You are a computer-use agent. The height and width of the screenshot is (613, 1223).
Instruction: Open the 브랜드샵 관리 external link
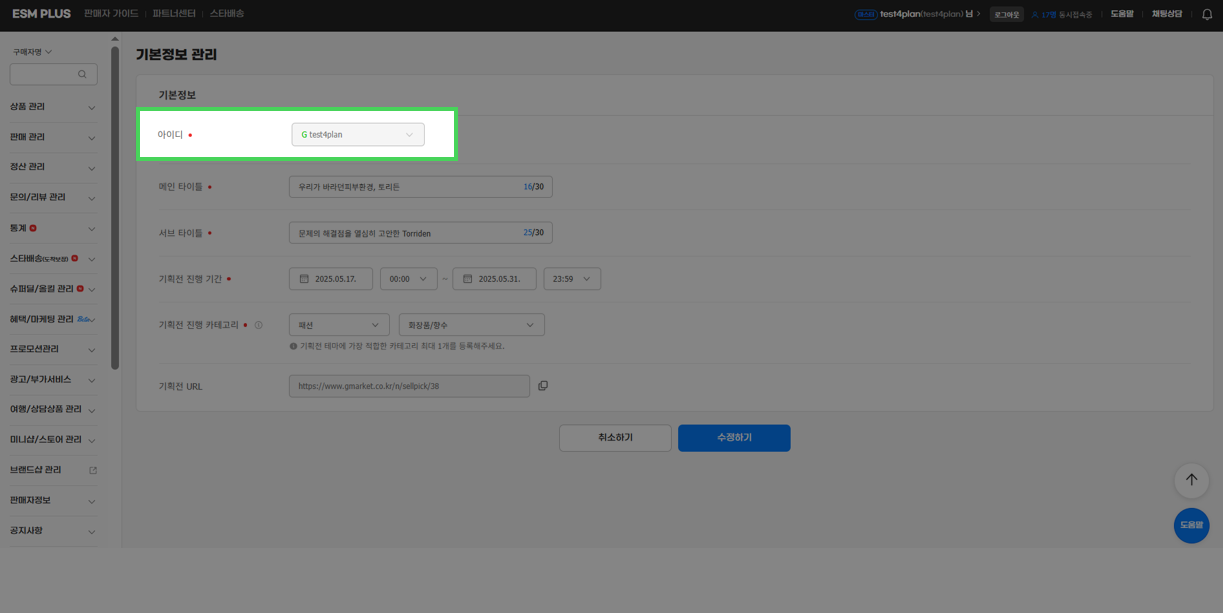point(53,470)
